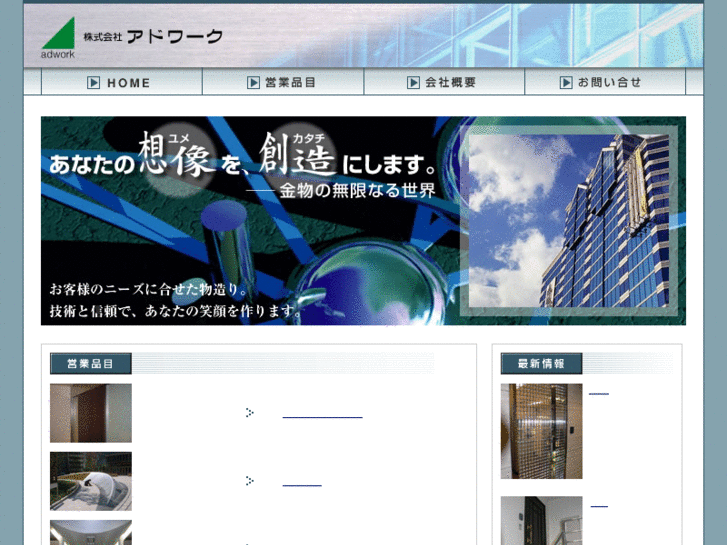727x545 pixels.
Task: Follow the link beside the door panel thumbnail
Action: click(322, 416)
